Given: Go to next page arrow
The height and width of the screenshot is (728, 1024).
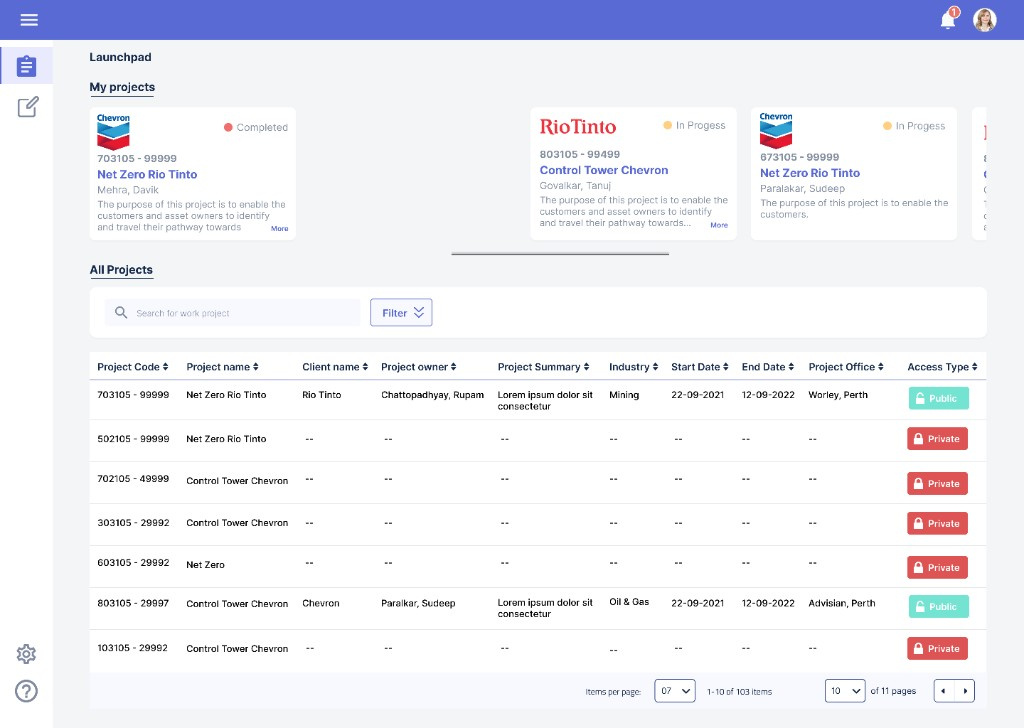Looking at the screenshot, I should click(x=965, y=691).
